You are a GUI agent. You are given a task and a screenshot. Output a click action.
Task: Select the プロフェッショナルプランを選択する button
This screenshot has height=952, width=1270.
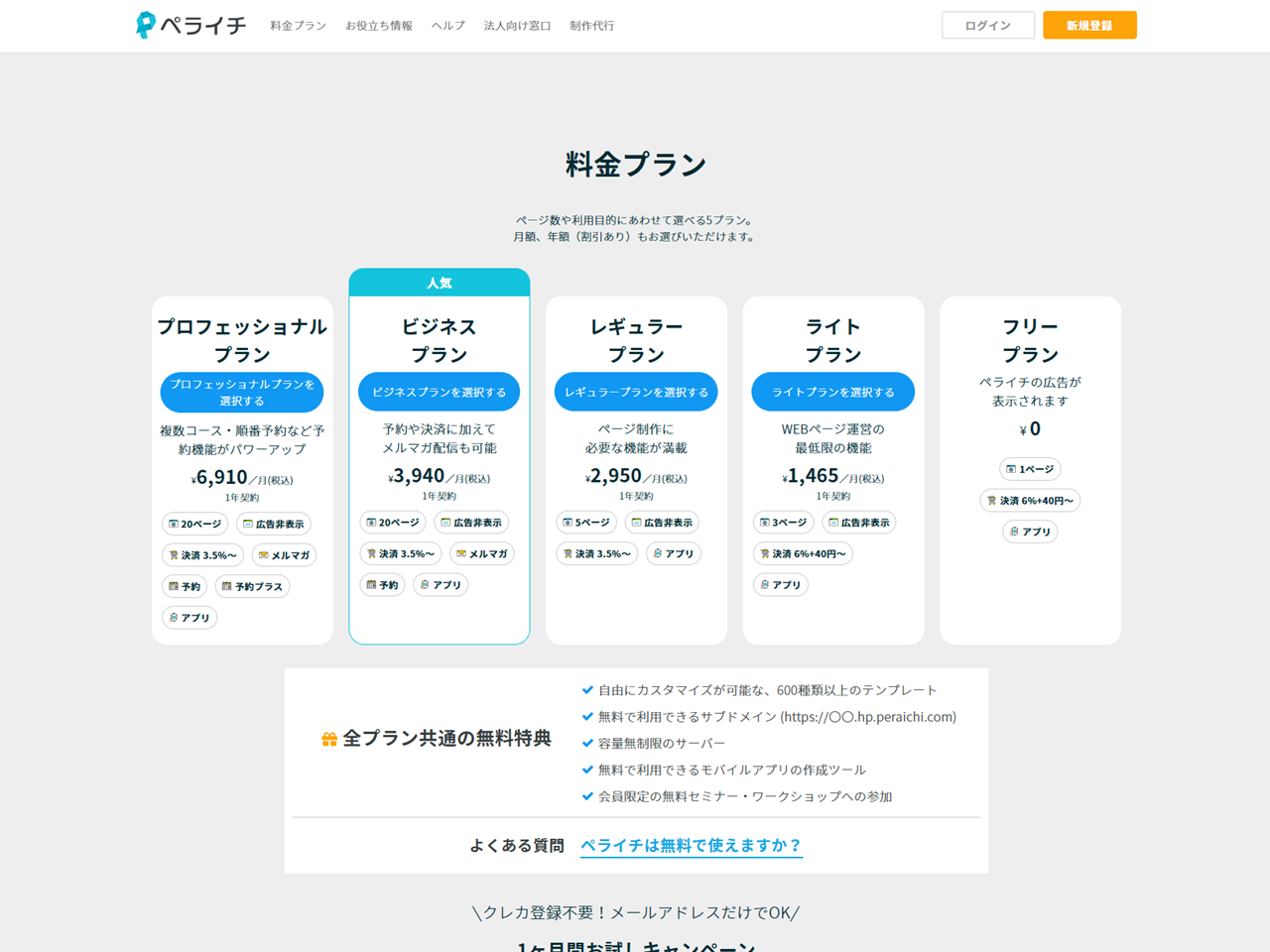coord(242,393)
